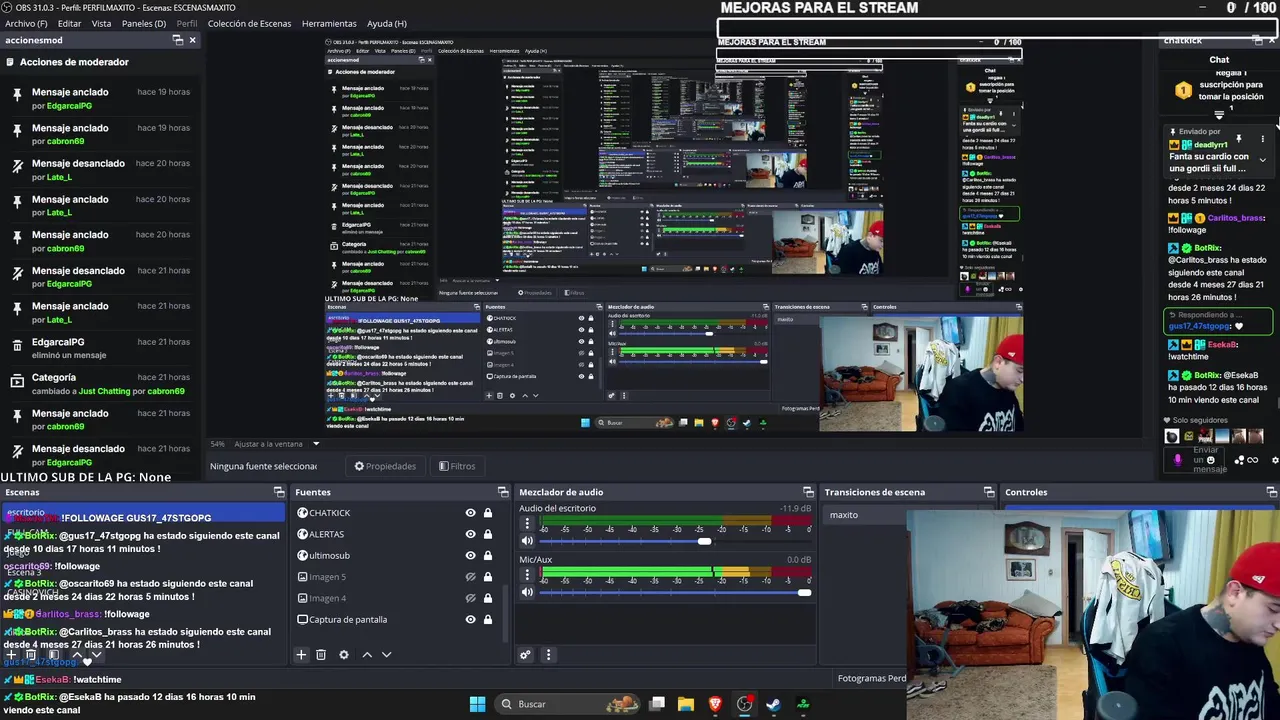The image size is (1280, 720).
Task: Toggle visibility of the ultimosub source
Action: [x=470, y=555]
